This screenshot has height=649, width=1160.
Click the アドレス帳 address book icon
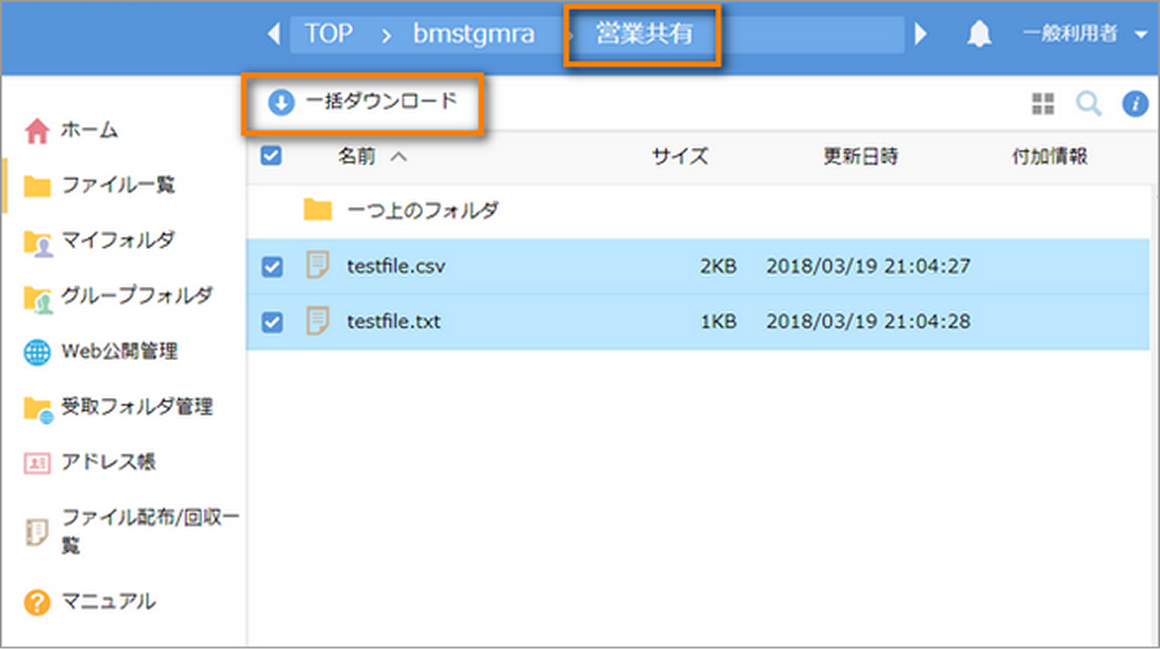tap(38, 463)
